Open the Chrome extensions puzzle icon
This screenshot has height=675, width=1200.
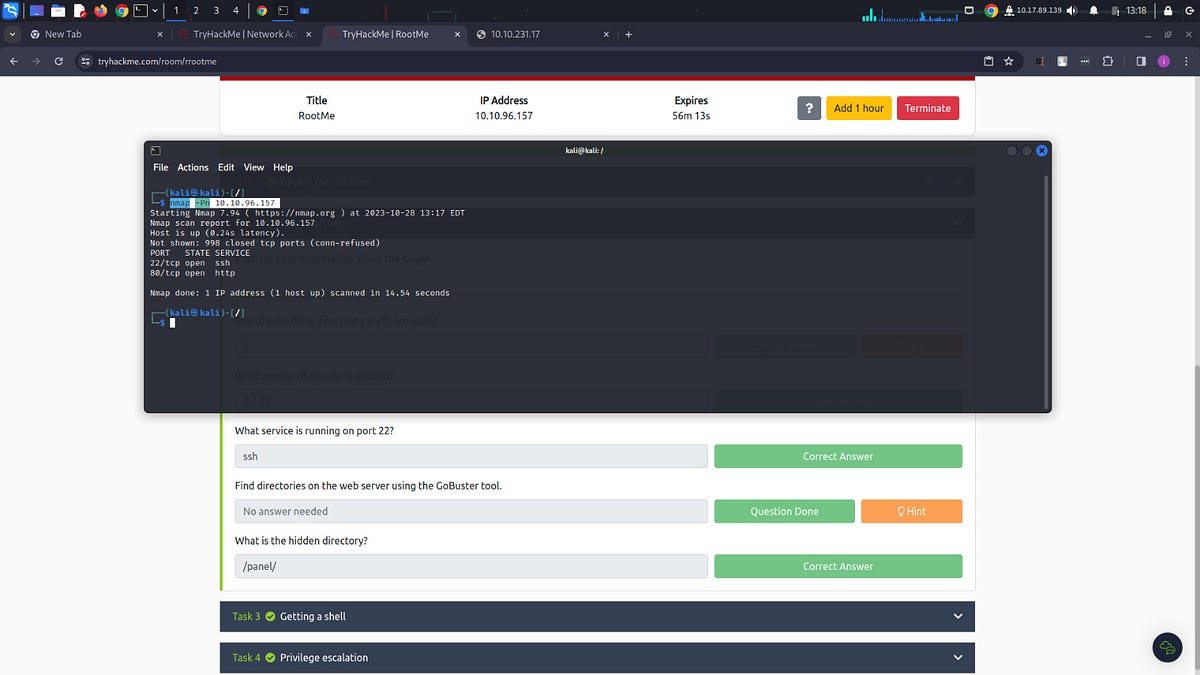(1107, 61)
